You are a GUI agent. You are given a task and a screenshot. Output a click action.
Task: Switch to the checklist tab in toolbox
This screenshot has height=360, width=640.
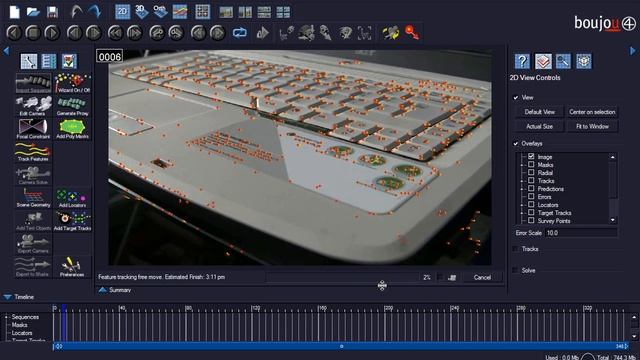(x=69, y=62)
